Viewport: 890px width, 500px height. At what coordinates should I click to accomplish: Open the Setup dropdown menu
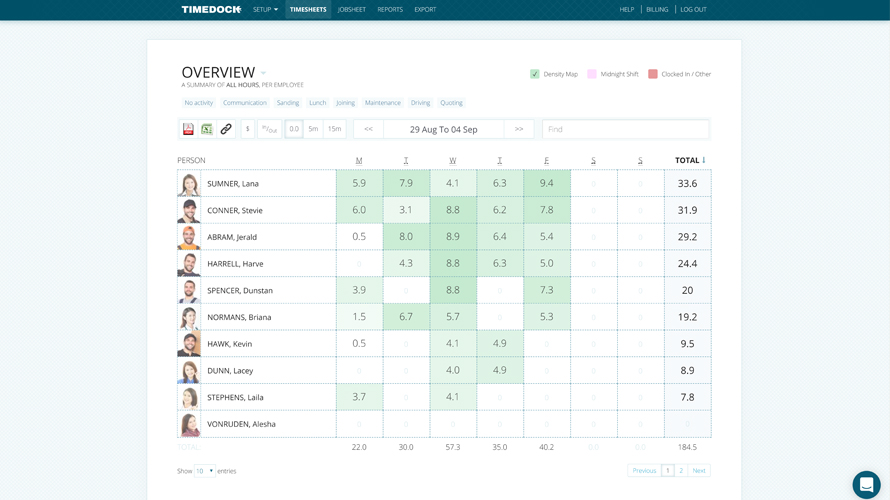point(265,10)
